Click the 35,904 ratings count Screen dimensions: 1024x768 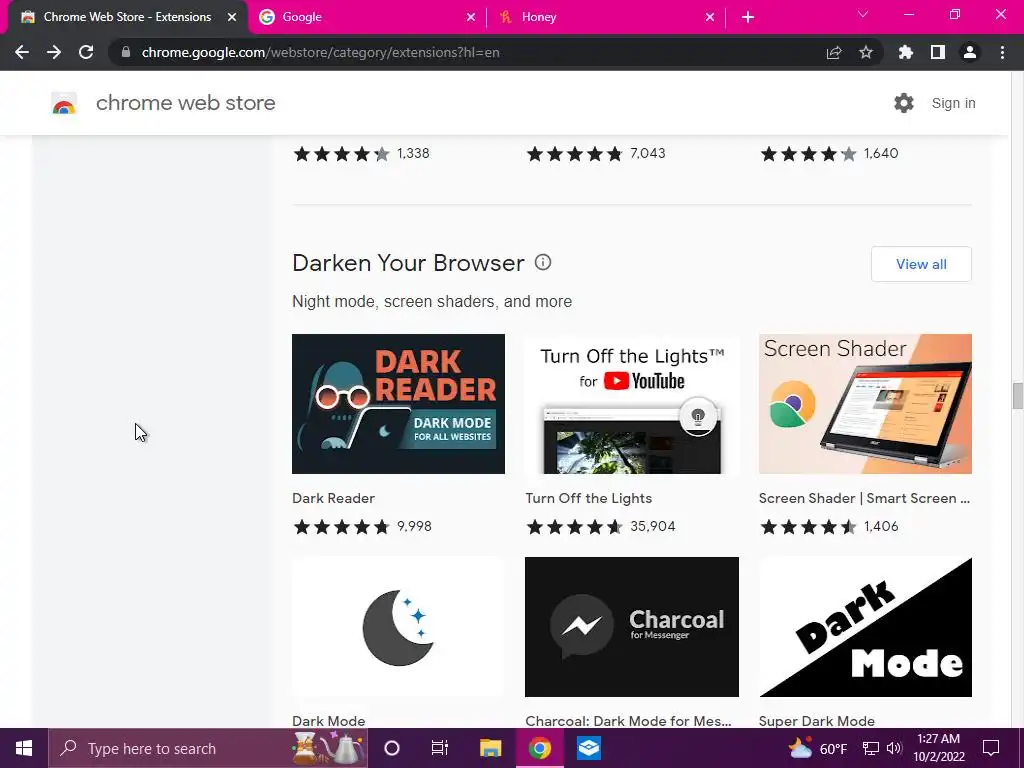pyautogui.click(x=652, y=526)
